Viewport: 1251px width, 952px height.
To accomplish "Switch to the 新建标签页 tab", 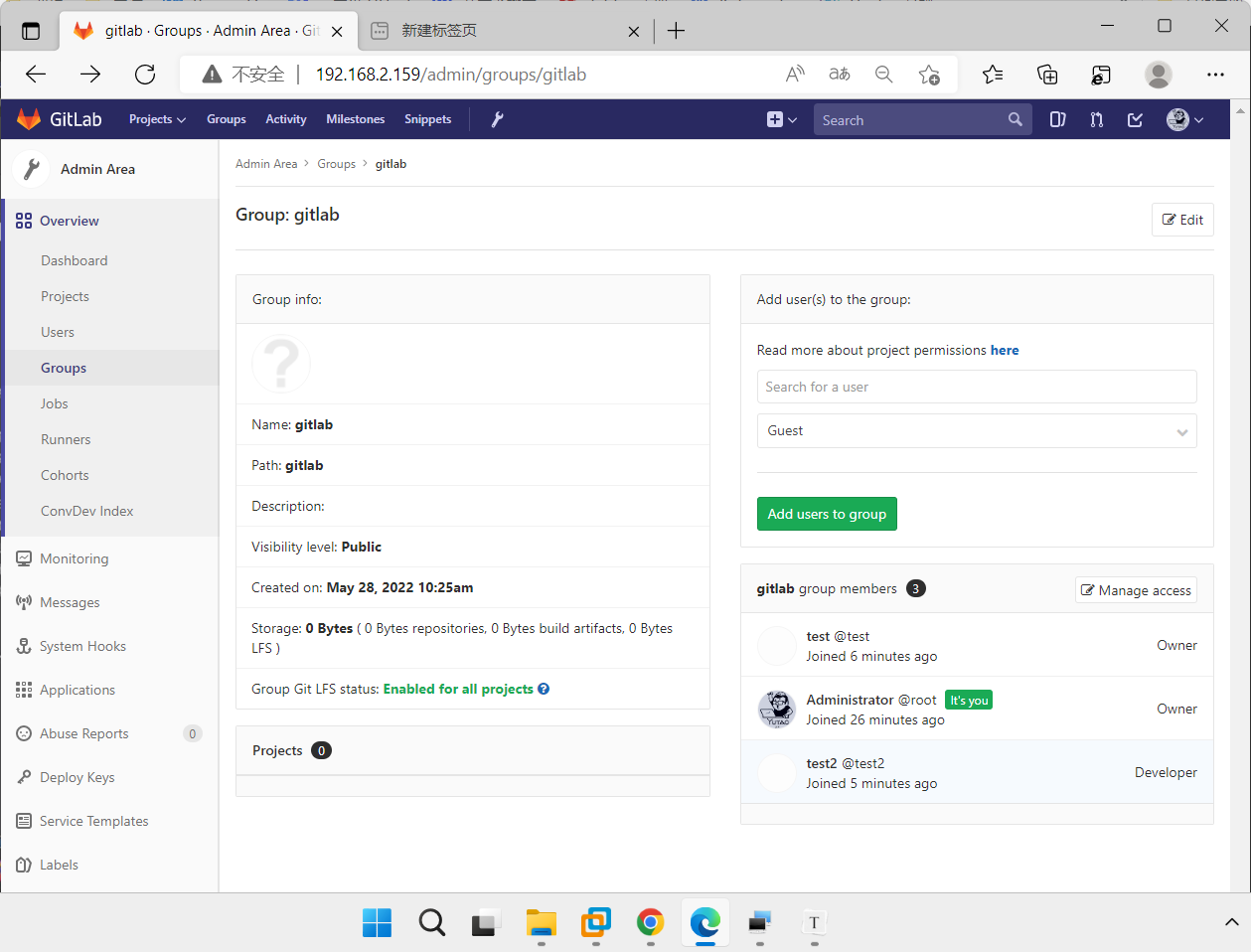I will tap(505, 31).
